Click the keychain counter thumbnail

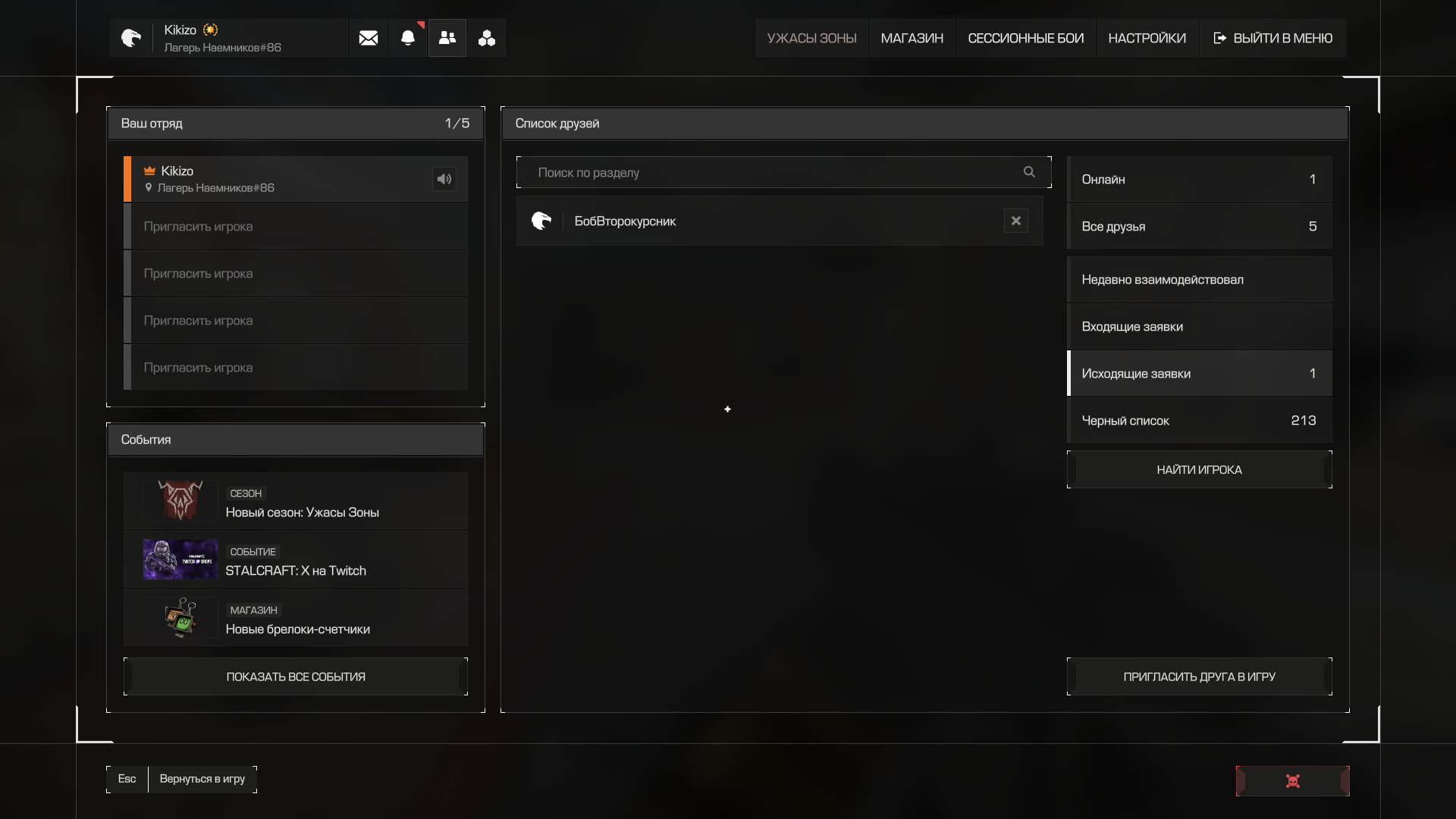[180, 617]
